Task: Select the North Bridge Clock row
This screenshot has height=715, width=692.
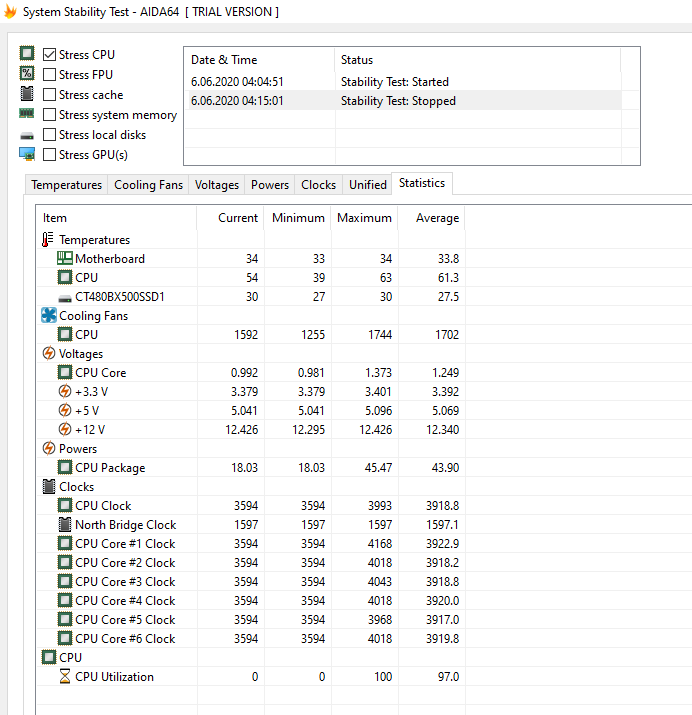Action: [x=251, y=524]
